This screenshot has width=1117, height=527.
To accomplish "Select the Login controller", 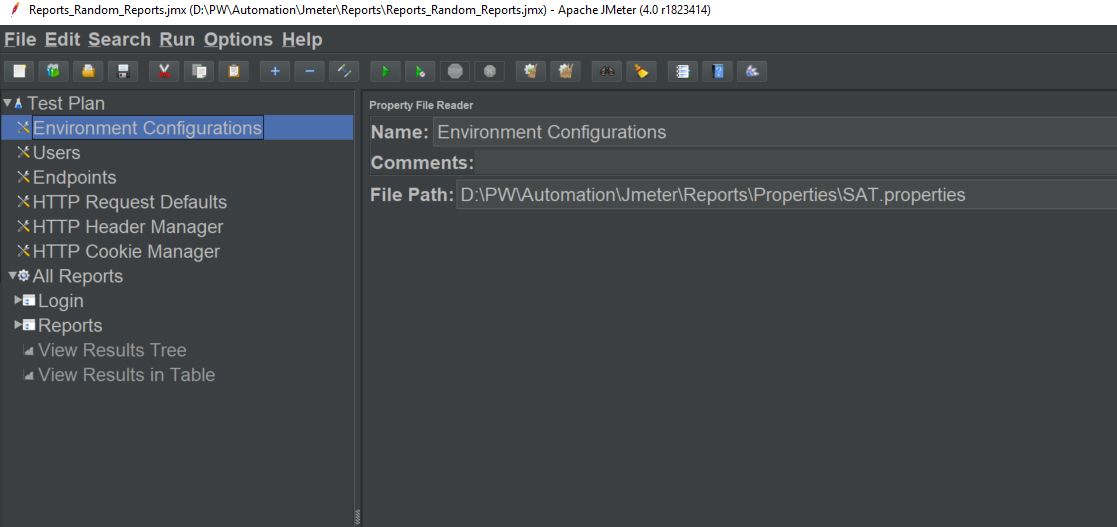I will pos(61,301).
